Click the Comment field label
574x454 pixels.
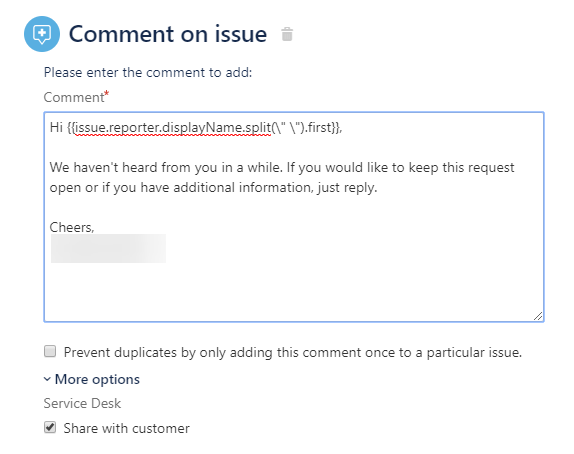(x=76, y=97)
